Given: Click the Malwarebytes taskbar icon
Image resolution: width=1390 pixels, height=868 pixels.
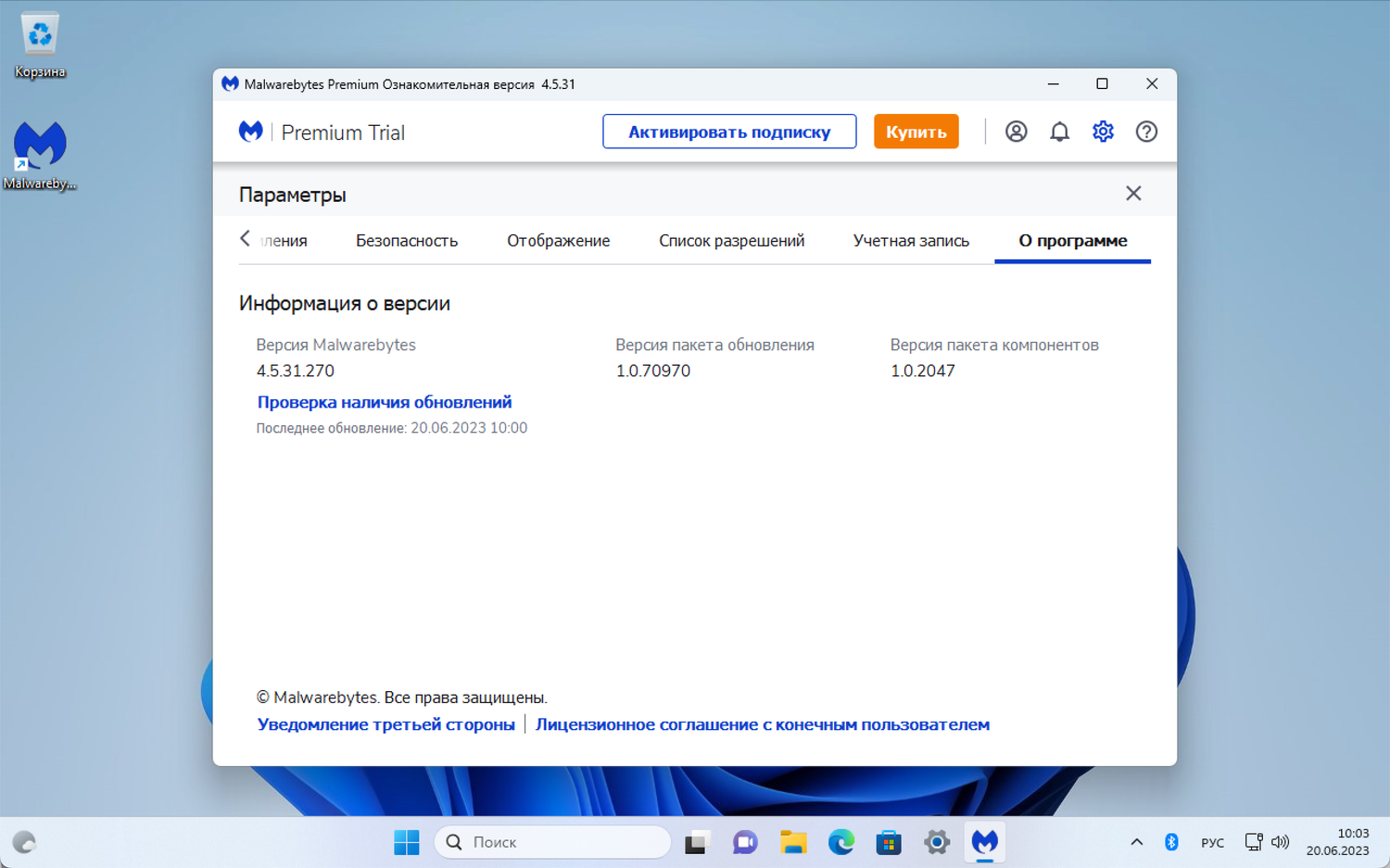Looking at the screenshot, I should pyautogui.click(x=985, y=842).
